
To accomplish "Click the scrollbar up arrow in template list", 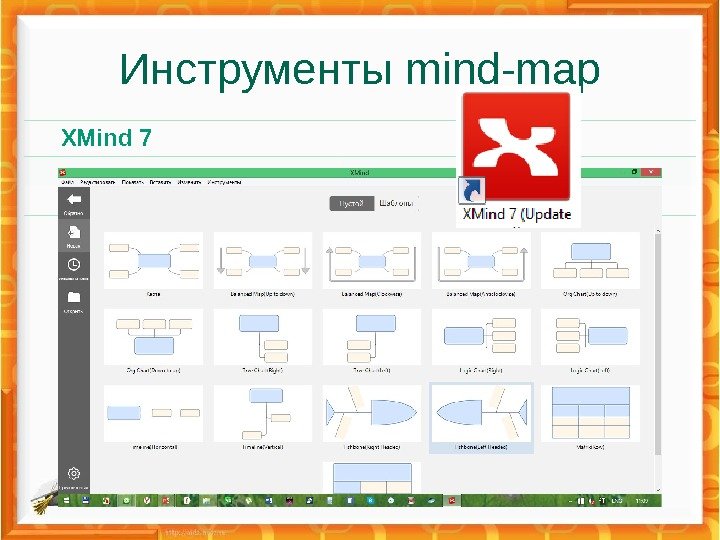I will click(658, 231).
